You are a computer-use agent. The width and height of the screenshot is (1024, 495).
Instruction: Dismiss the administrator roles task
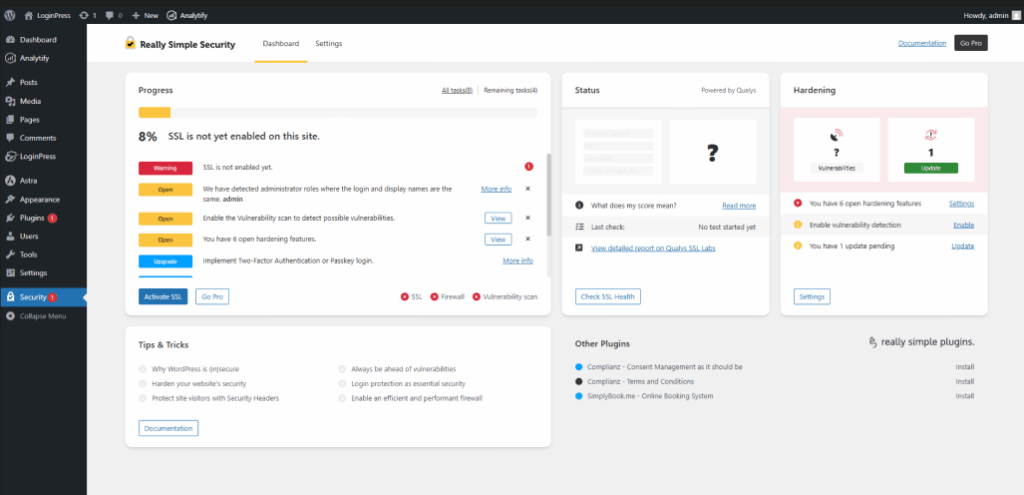(x=528, y=189)
